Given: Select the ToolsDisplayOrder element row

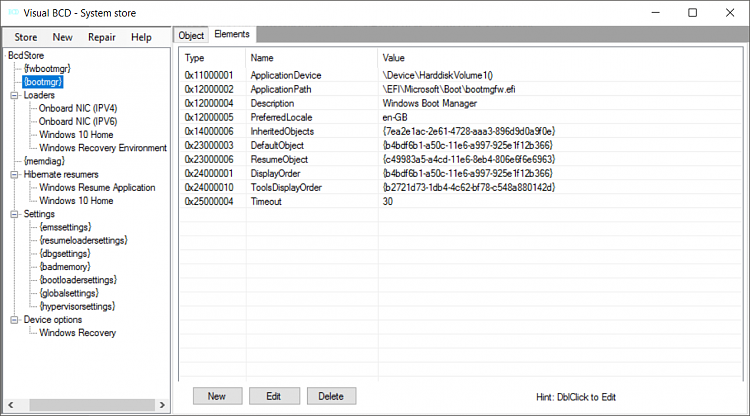Looking at the screenshot, I should point(462,187).
